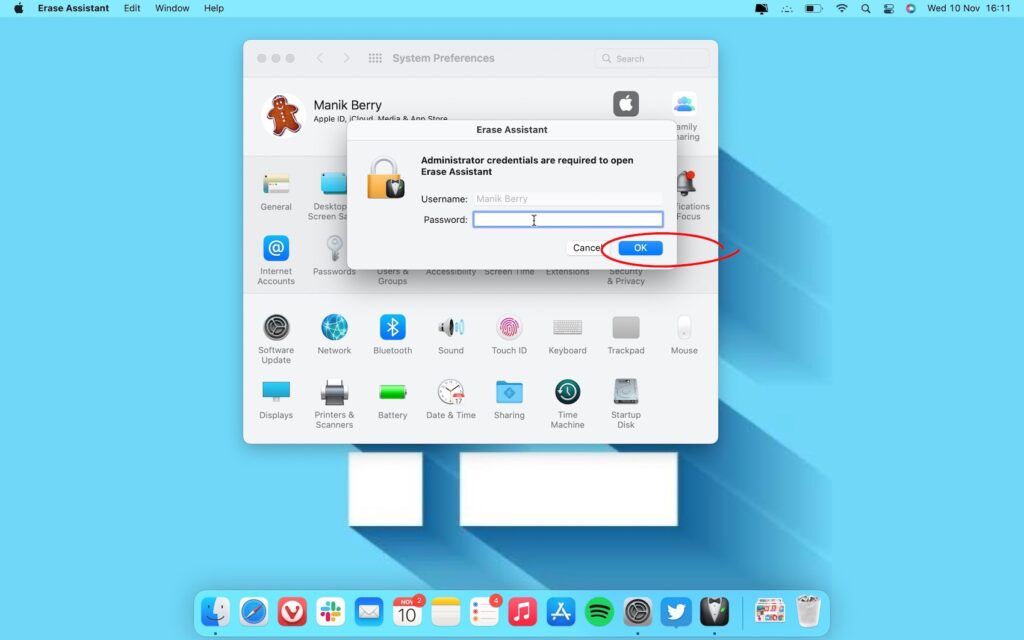Cancel the Erase Assistant authentication dialog
The height and width of the screenshot is (640, 1024).
tap(587, 247)
